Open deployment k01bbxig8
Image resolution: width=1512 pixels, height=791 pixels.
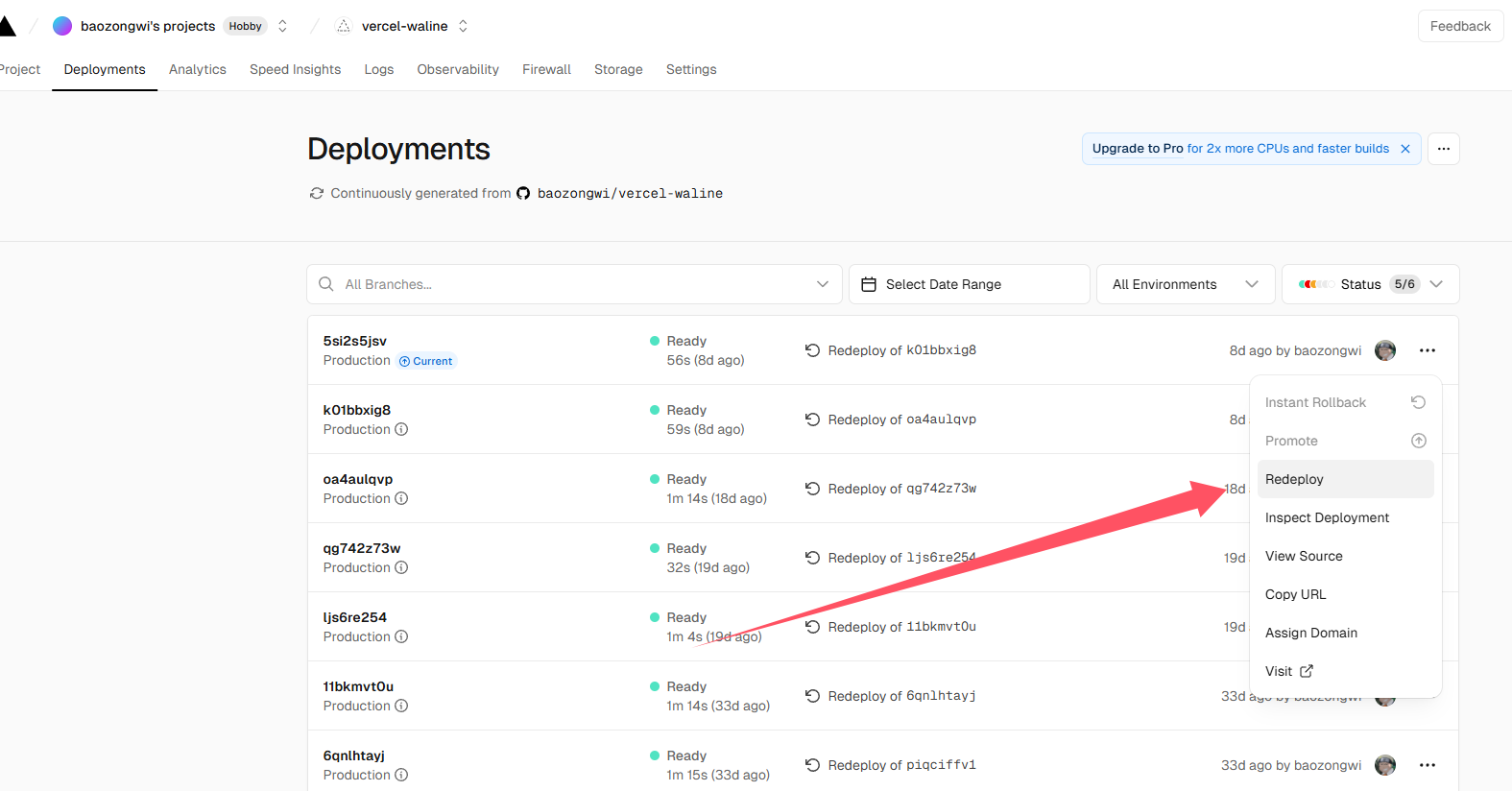click(357, 410)
